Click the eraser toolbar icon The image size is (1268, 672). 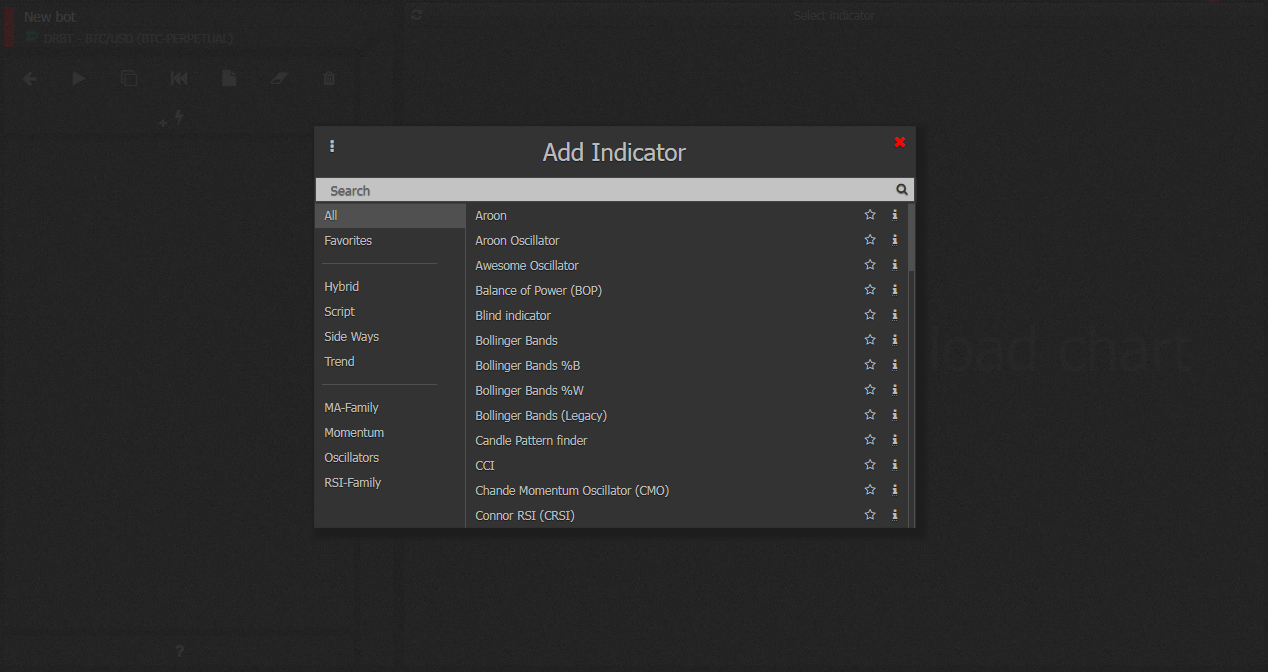tap(279, 78)
